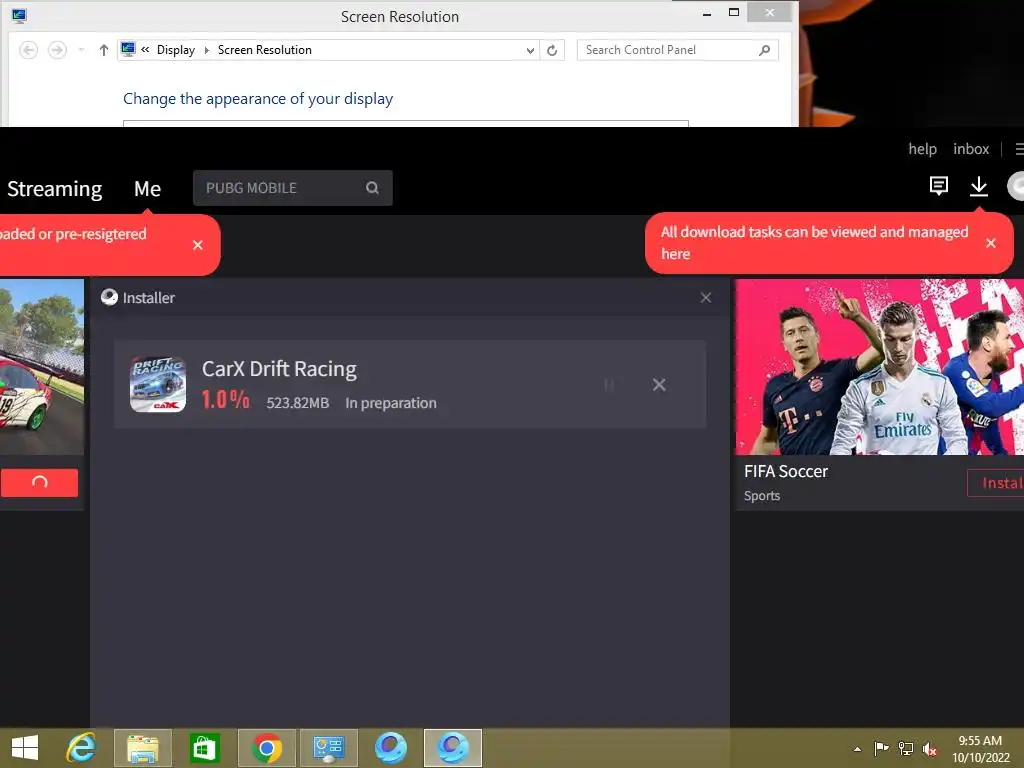Viewport: 1024px width, 768px height.
Task: Click the Screen Resolution breadcrumb item
Action: 264,50
